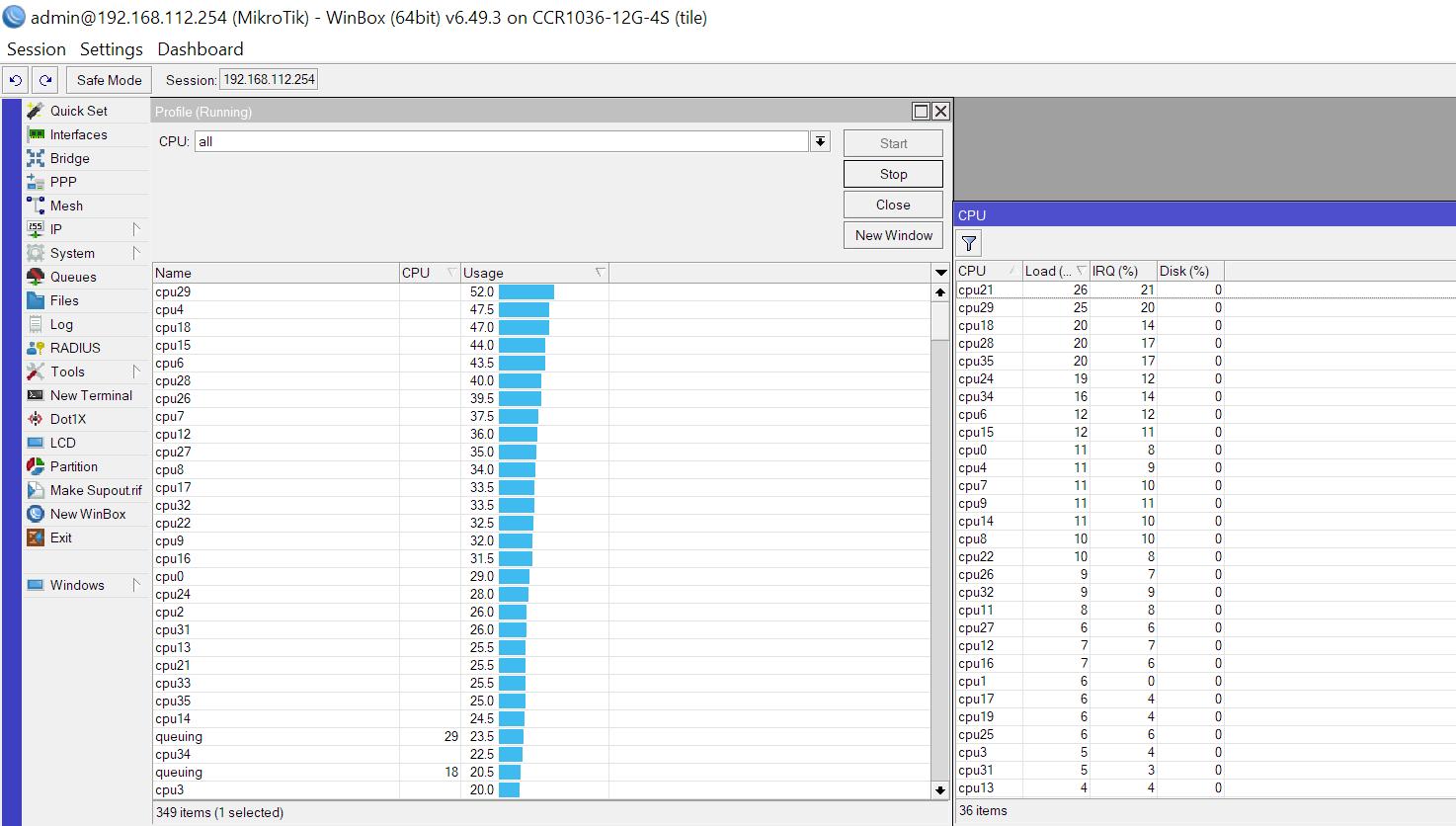Click the CPU filter input field
The image size is (1456, 826).
[x=502, y=141]
